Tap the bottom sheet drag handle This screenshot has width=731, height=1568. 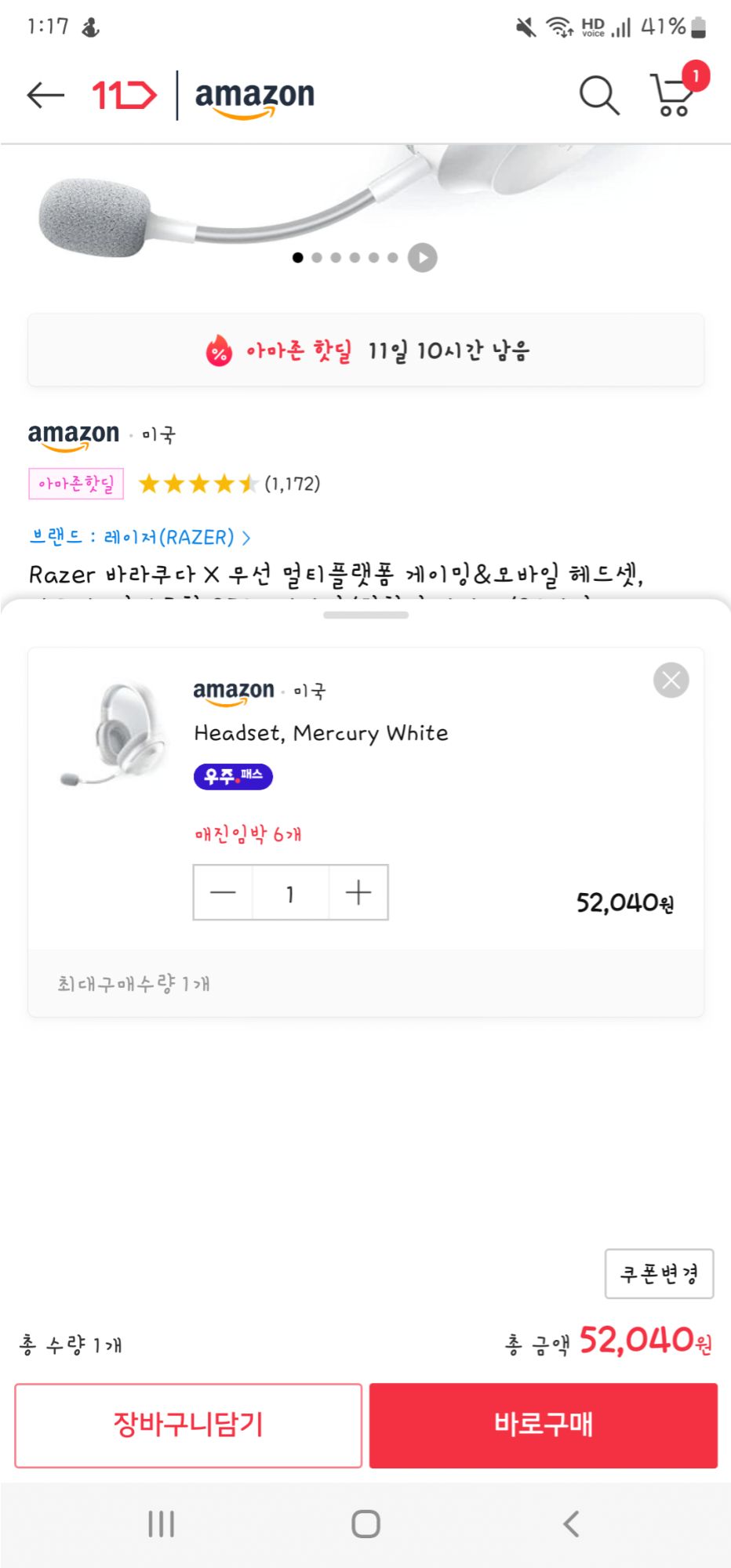point(365,615)
